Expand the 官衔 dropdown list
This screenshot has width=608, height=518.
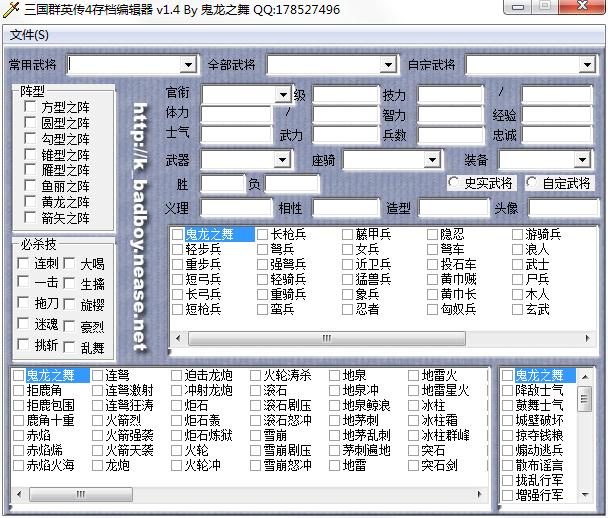(283, 94)
